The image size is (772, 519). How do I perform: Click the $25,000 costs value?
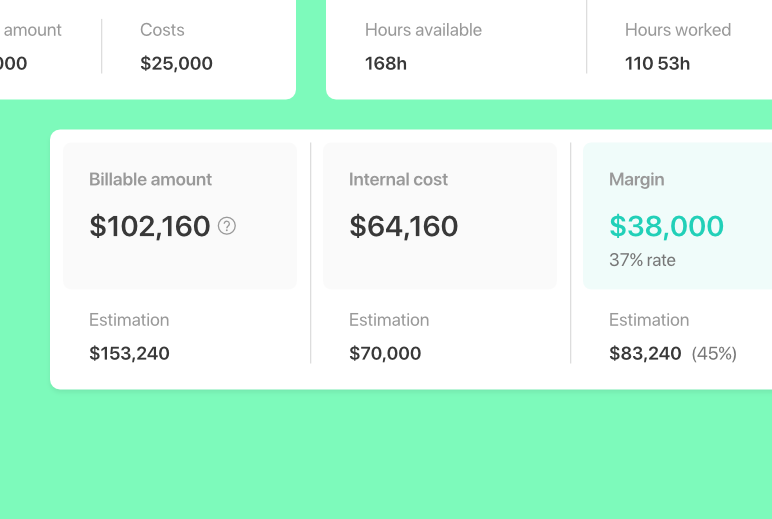(x=176, y=63)
